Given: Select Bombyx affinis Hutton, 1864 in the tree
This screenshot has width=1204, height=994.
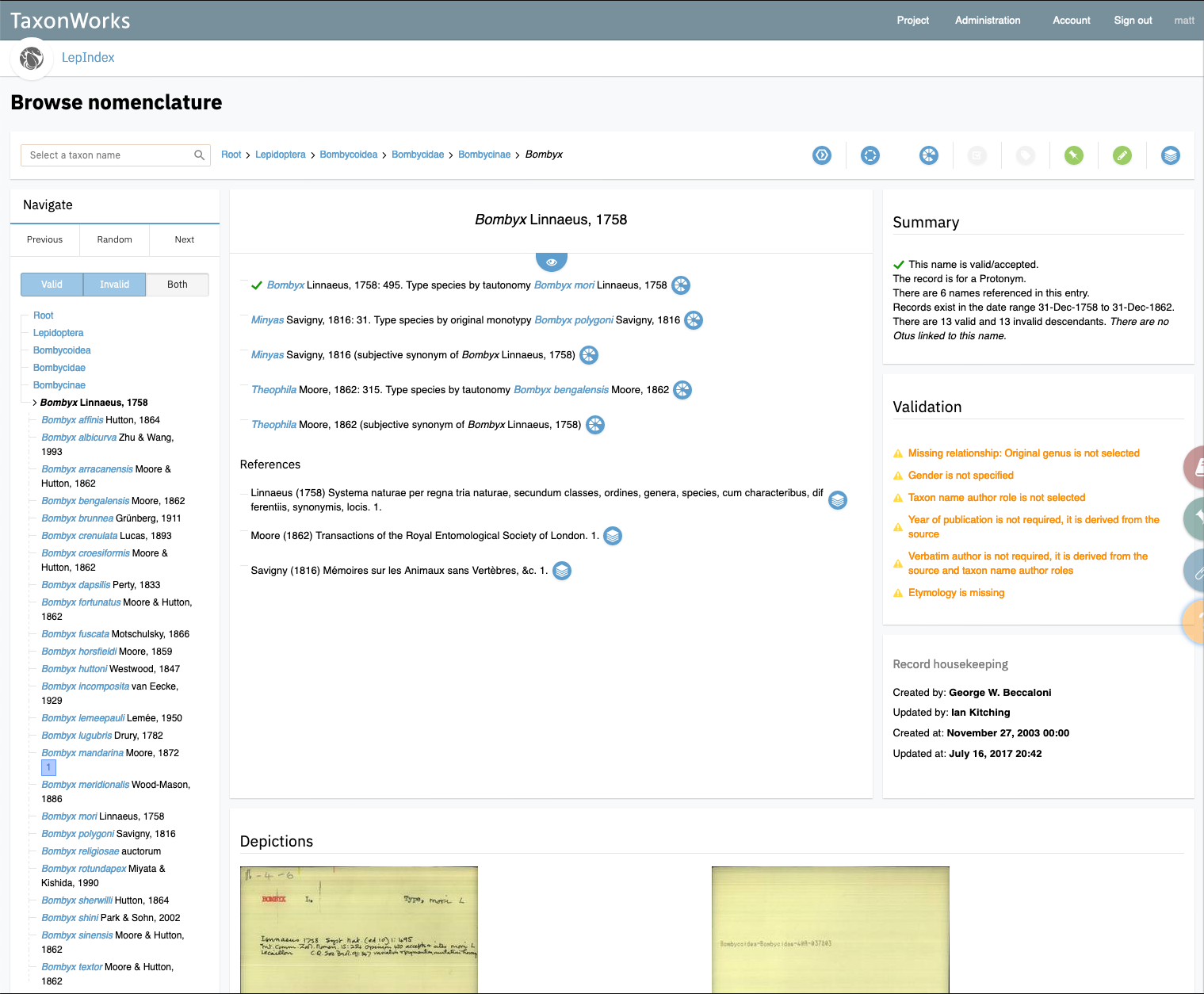Looking at the screenshot, I should [101, 420].
